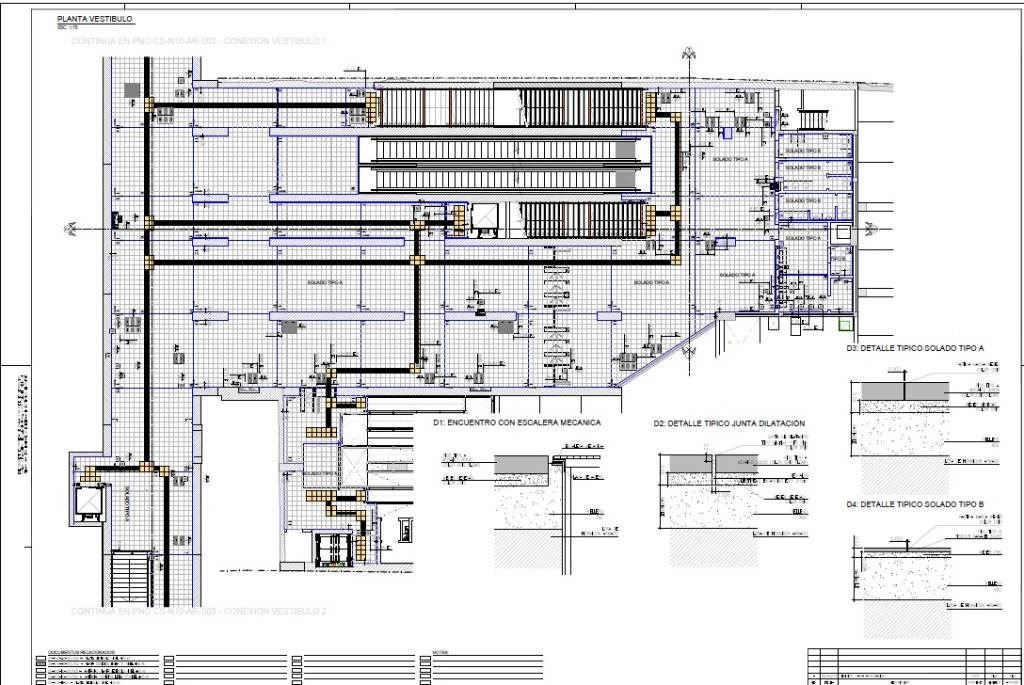Viewport: 1024px width, 685px height.
Task: Click the 'DOCUMENTOS RELACIONADOS:' label
Action: pyautogui.click(x=81, y=652)
